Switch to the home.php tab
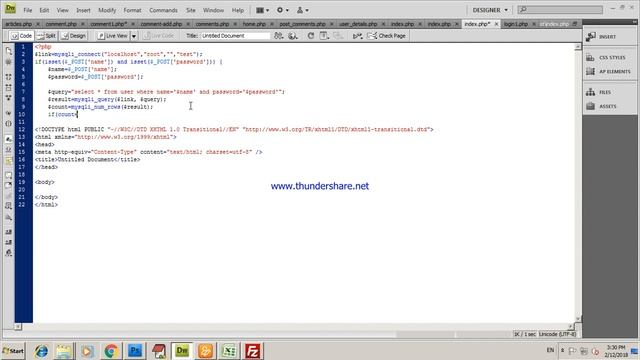Image resolution: width=640 pixels, height=360 pixels. tap(254, 24)
